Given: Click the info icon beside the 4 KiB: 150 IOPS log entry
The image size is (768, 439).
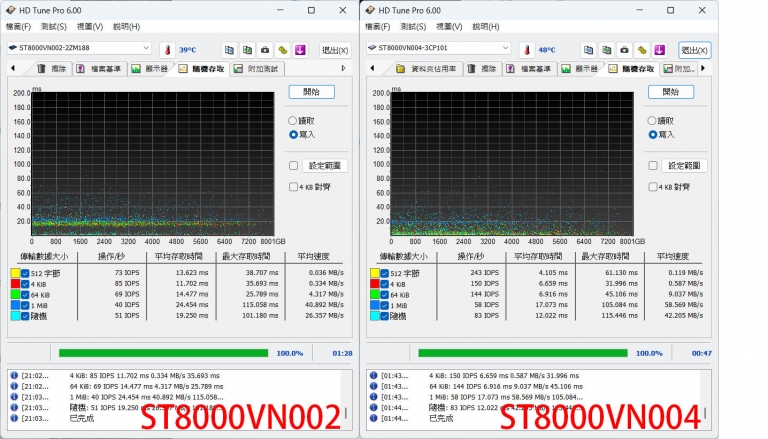Looking at the screenshot, I should (374, 375).
